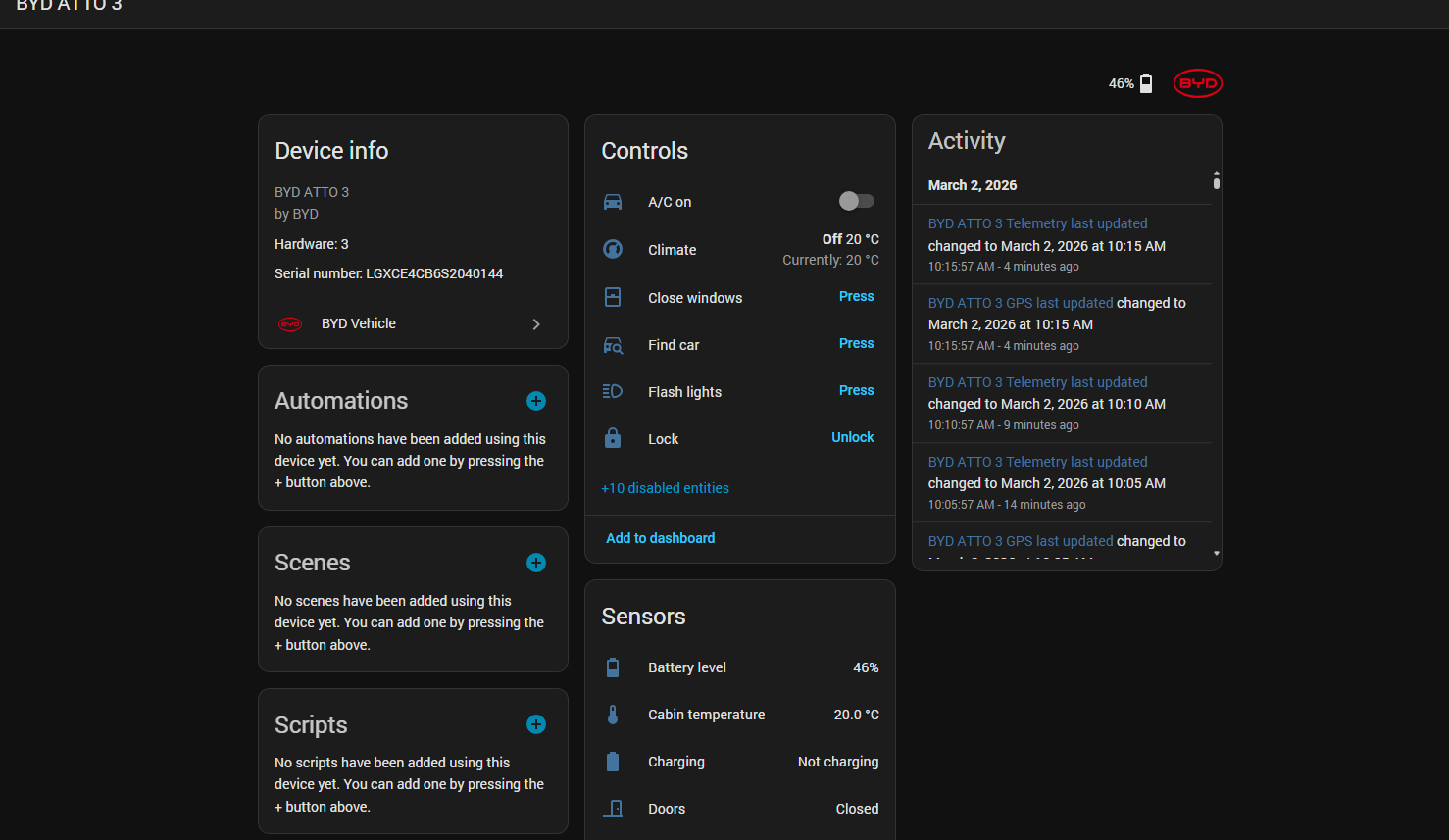Click the door icon in Sensors
The image size is (1449, 840).
point(613,809)
